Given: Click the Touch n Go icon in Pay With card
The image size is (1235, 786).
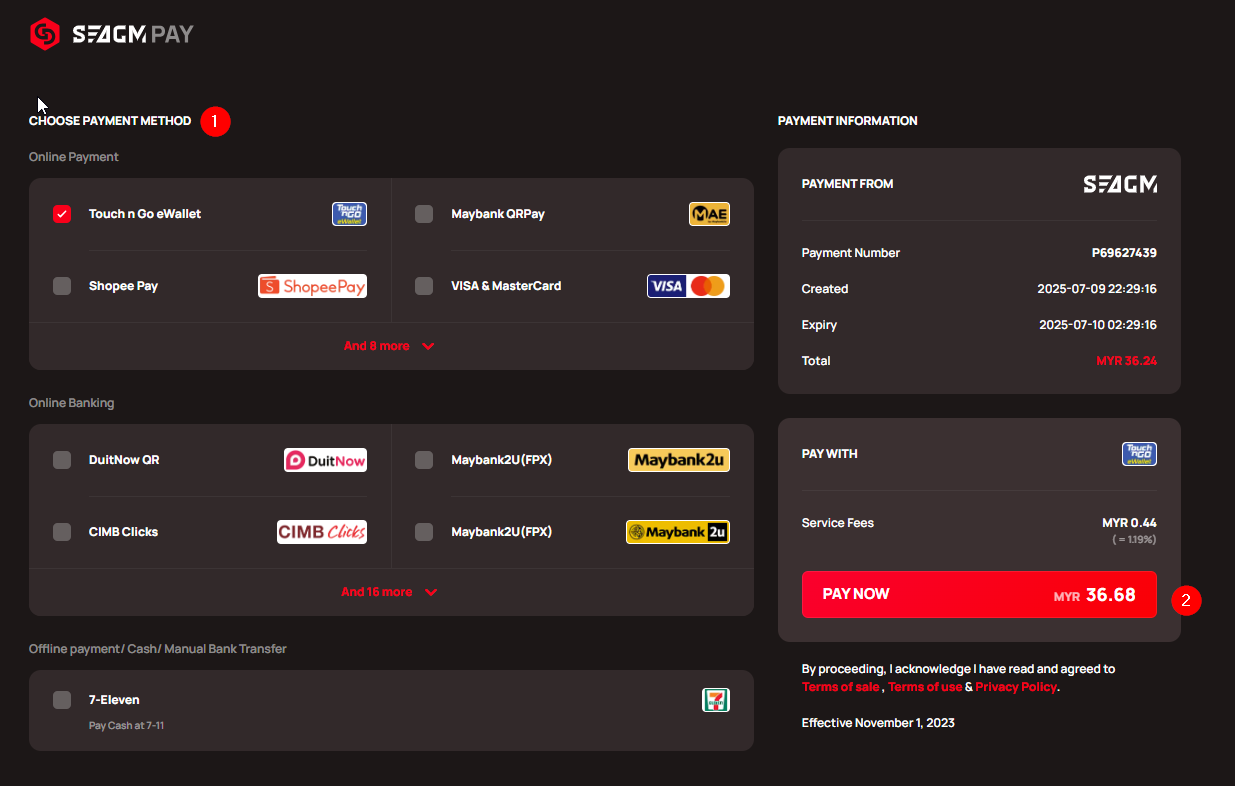Looking at the screenshot, I should tap(1139, 454).
